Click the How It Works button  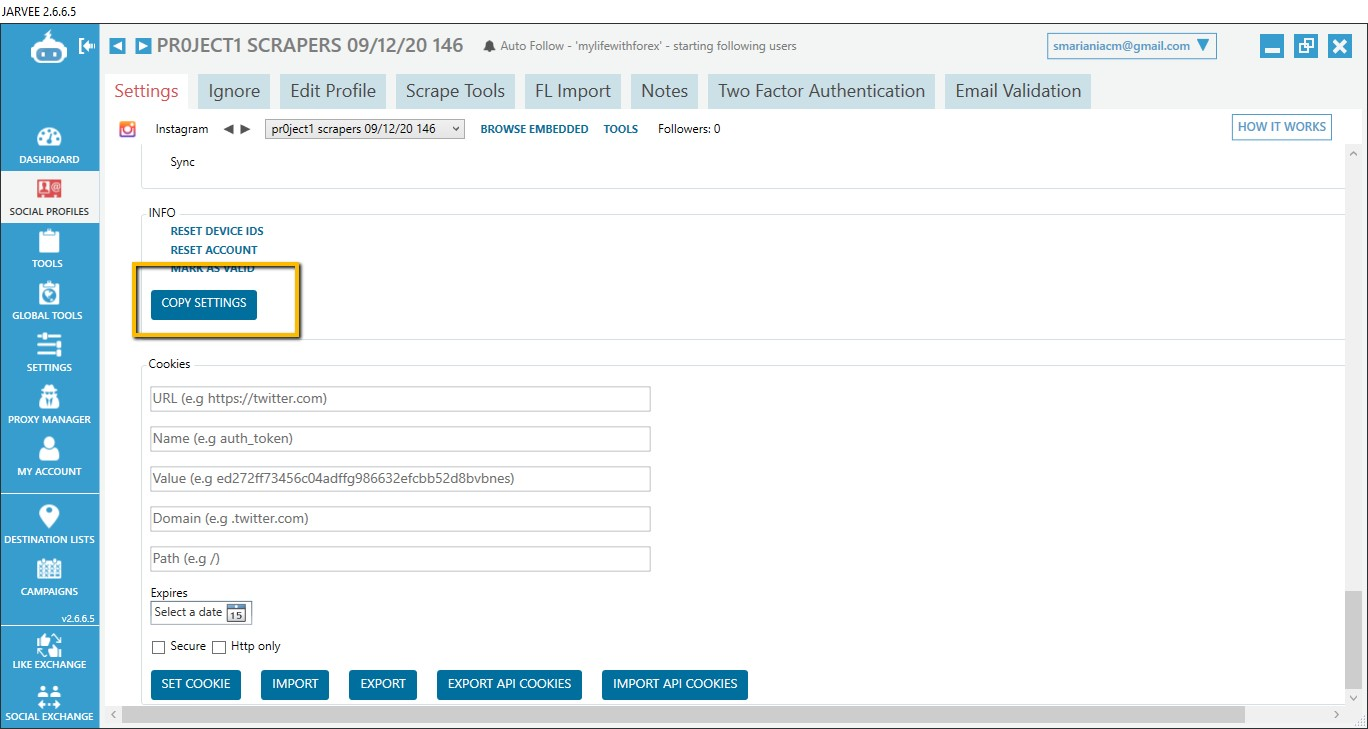click(1282, 127)
